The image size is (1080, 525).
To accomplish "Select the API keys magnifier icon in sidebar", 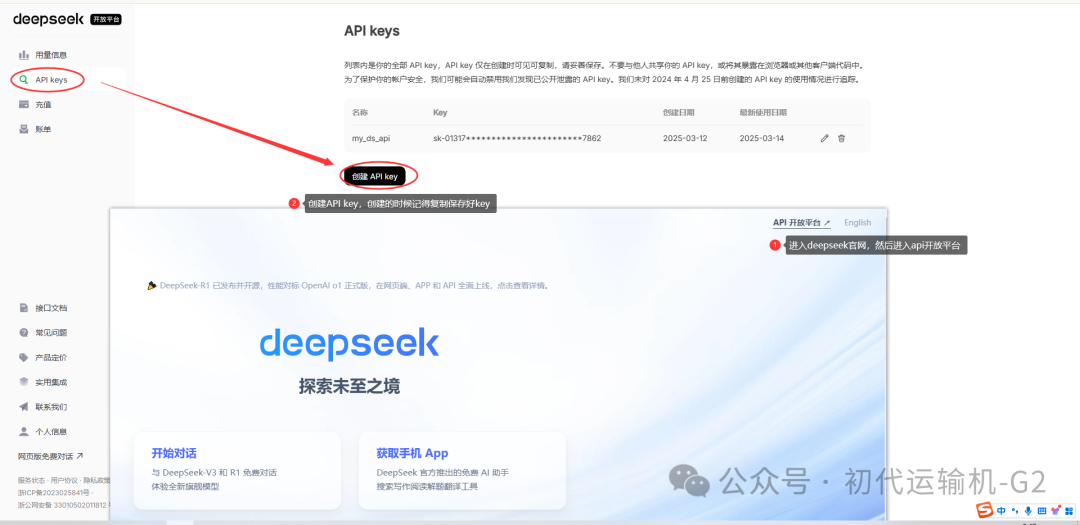I will coord(24,80).
